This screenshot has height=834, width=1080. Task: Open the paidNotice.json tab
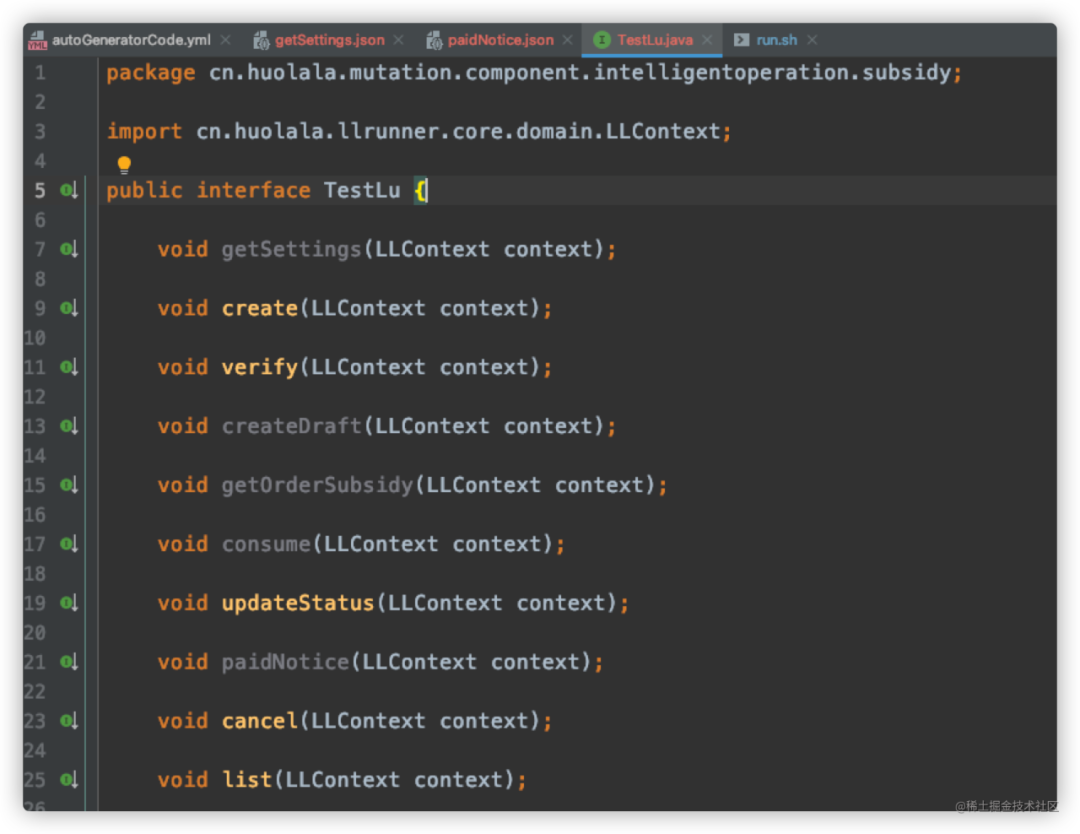tap(500, 40)
